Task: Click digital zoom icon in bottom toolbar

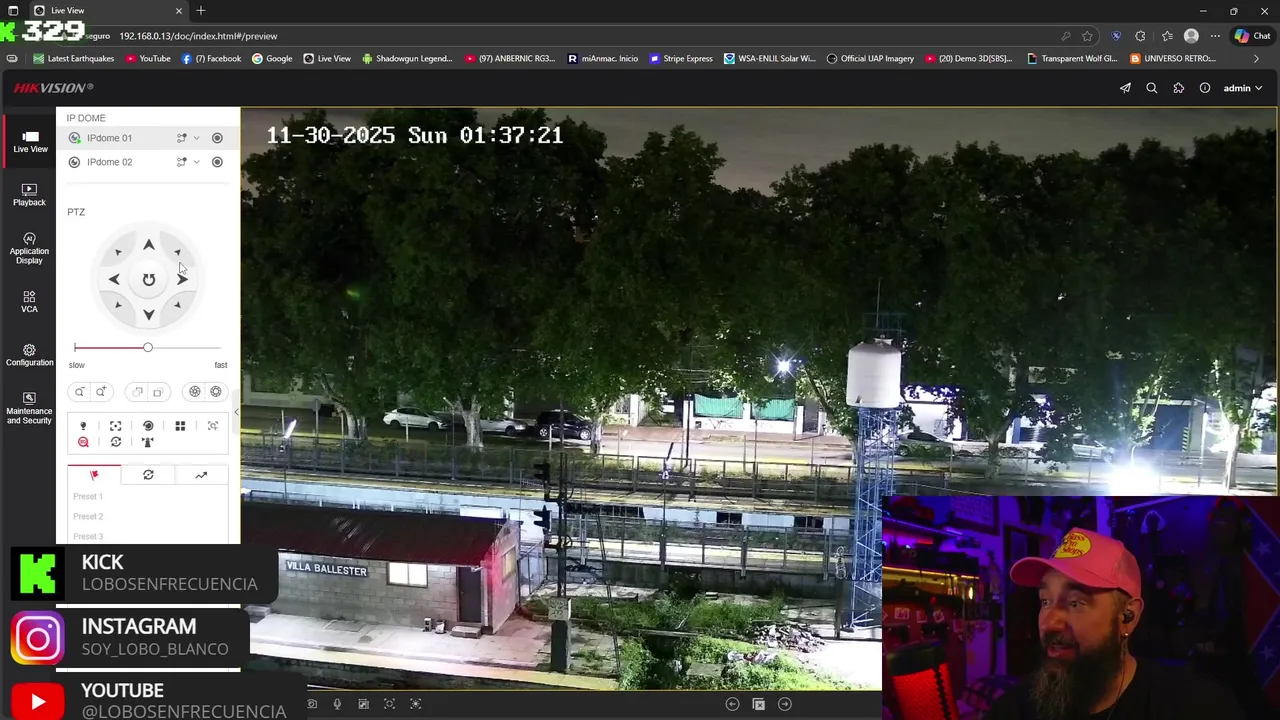Action: pyautogui.click(x=390, y=704)
